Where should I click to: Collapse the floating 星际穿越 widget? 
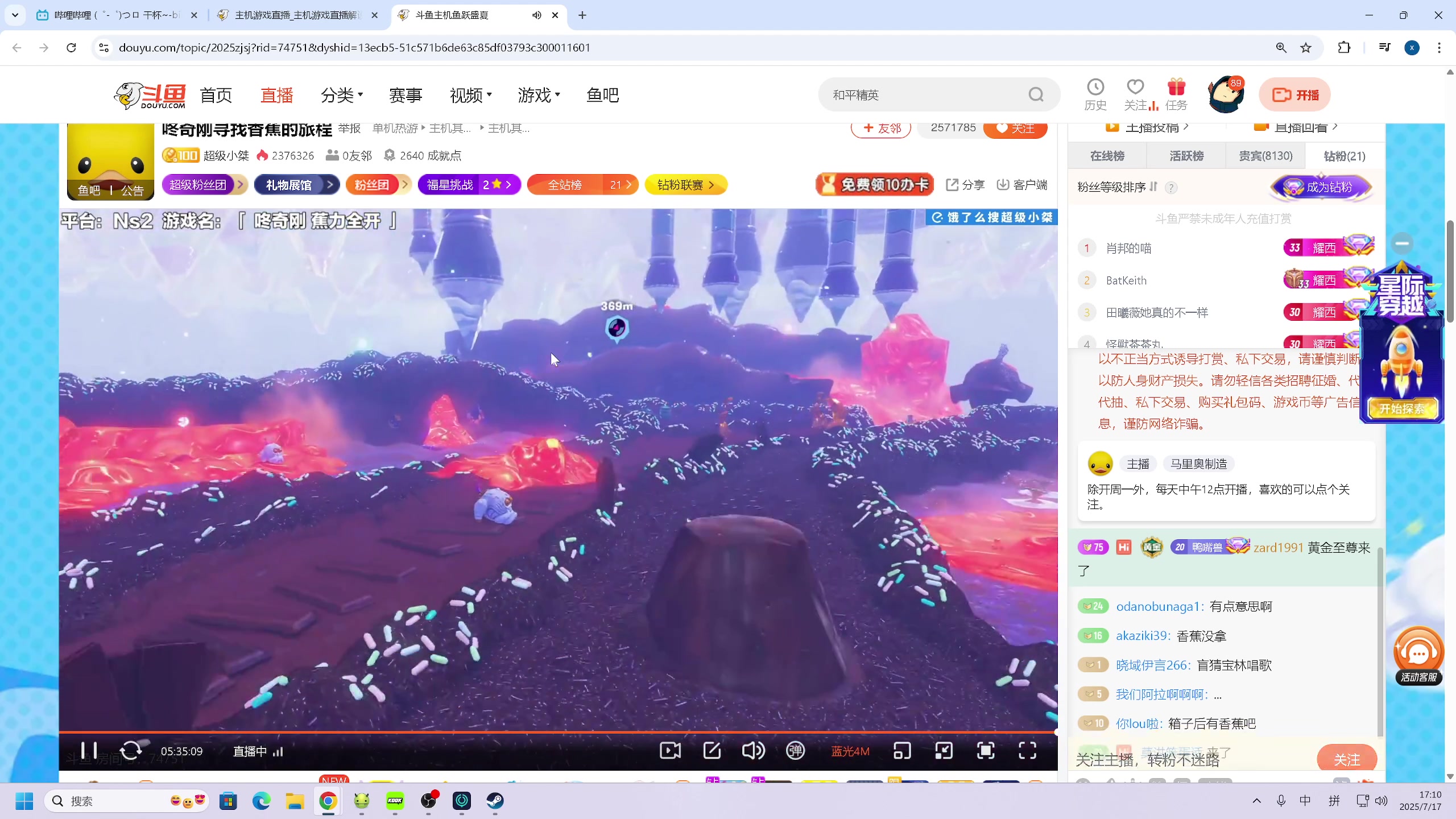pos(1403,243)
